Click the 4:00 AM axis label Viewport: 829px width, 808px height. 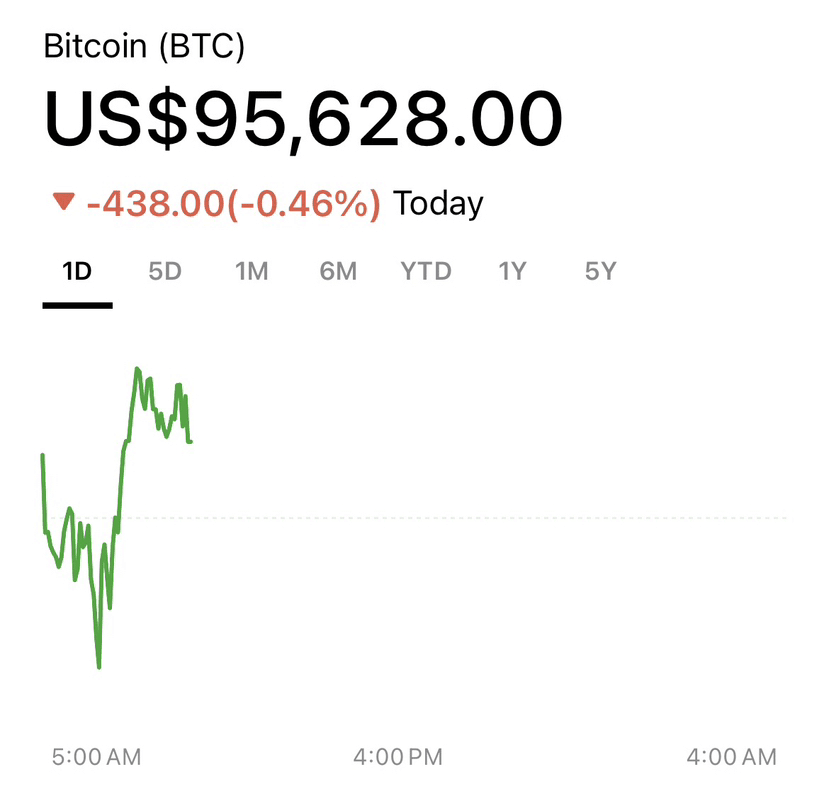pos(731,757)
